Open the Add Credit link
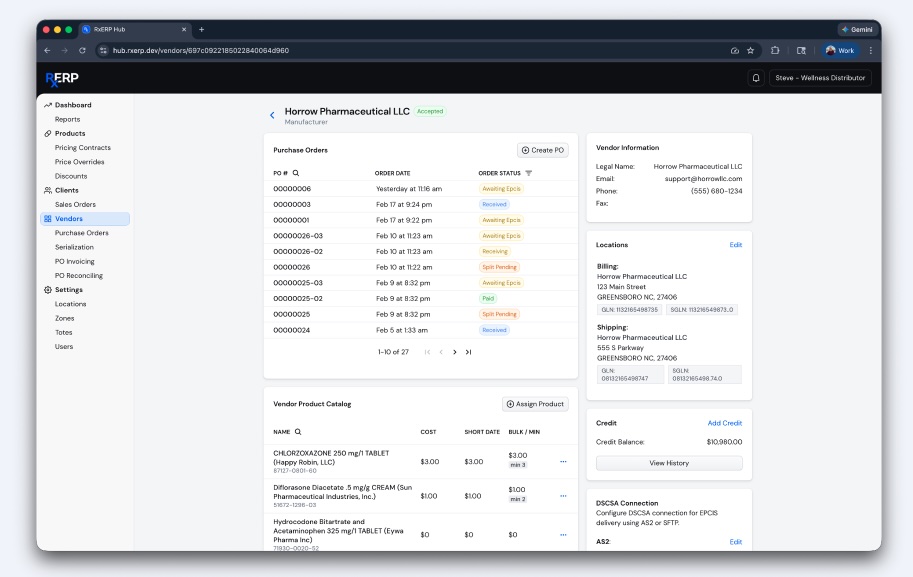The height and width of the screenshot is (577, 913). coord(724,422)
